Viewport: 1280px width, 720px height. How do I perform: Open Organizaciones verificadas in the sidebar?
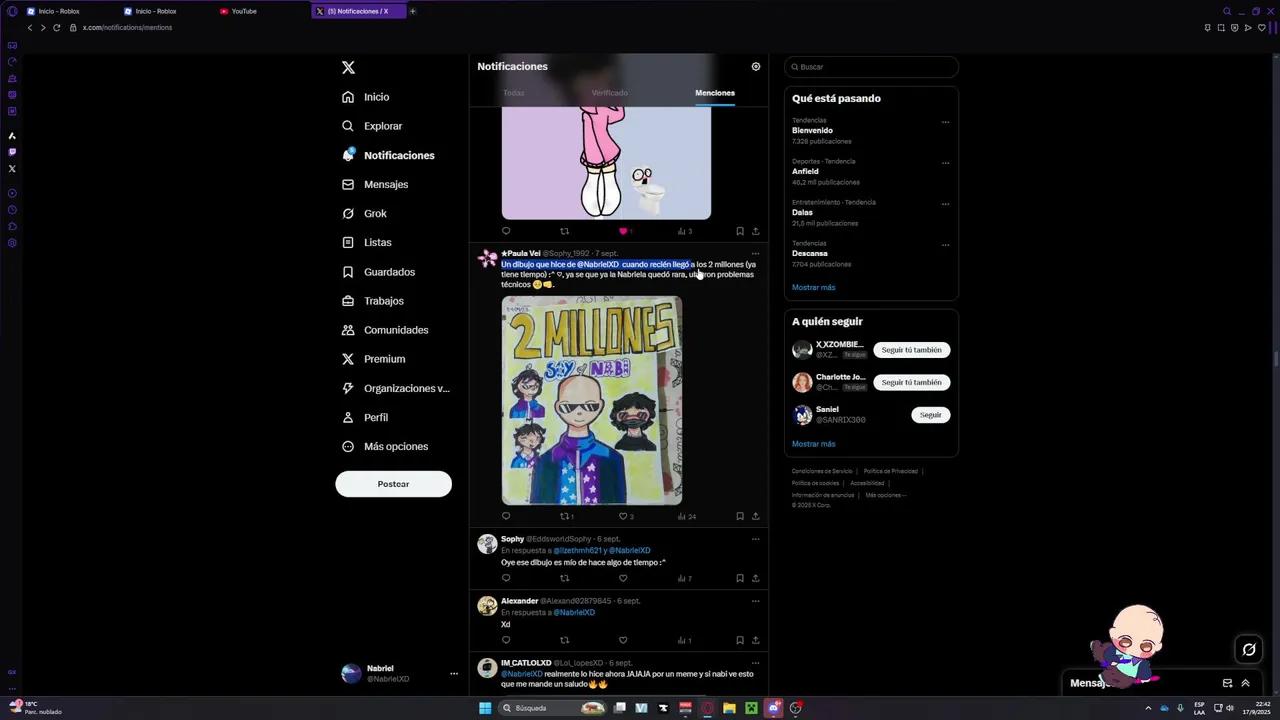point(396,388)
